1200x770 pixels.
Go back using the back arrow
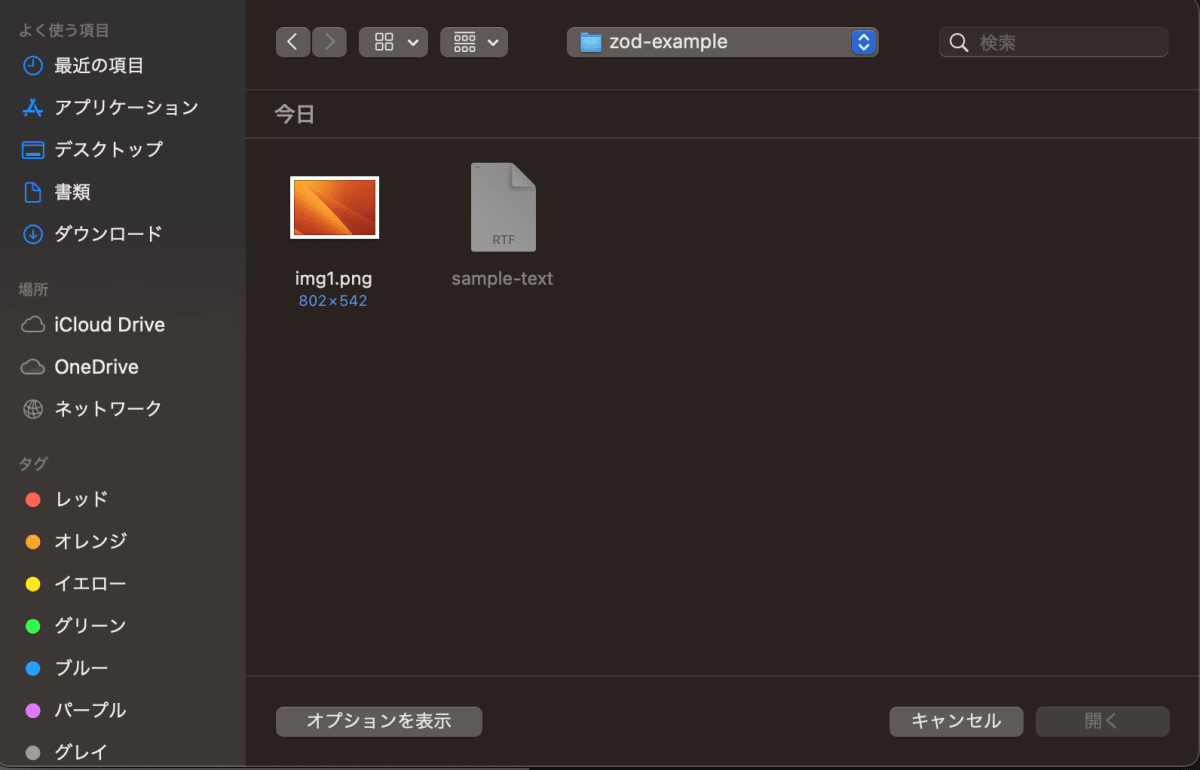pos(292,41)
